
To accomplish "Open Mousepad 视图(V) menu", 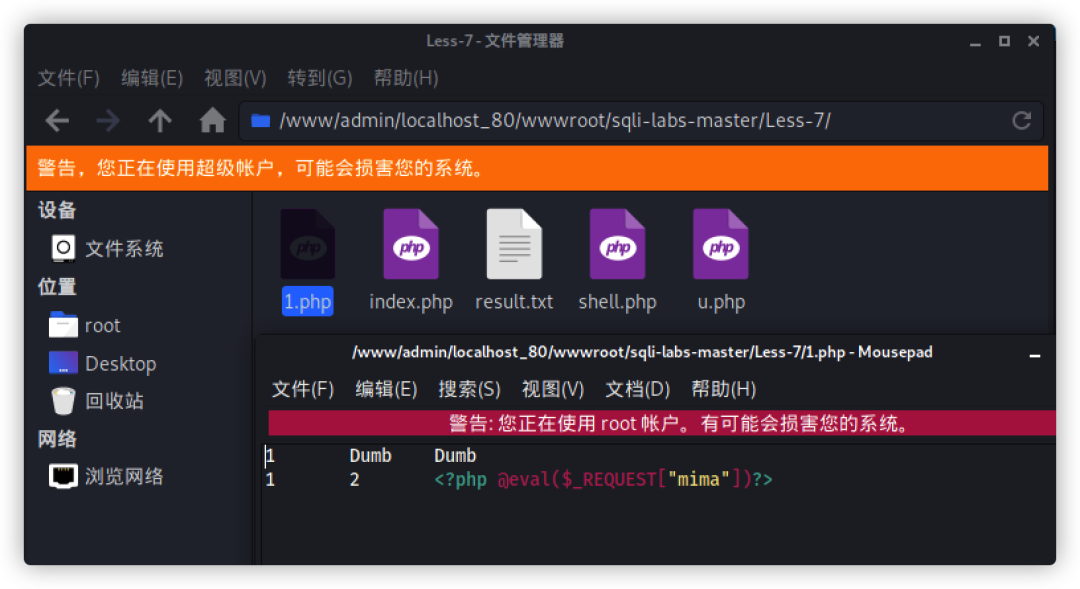I will 552,389.
